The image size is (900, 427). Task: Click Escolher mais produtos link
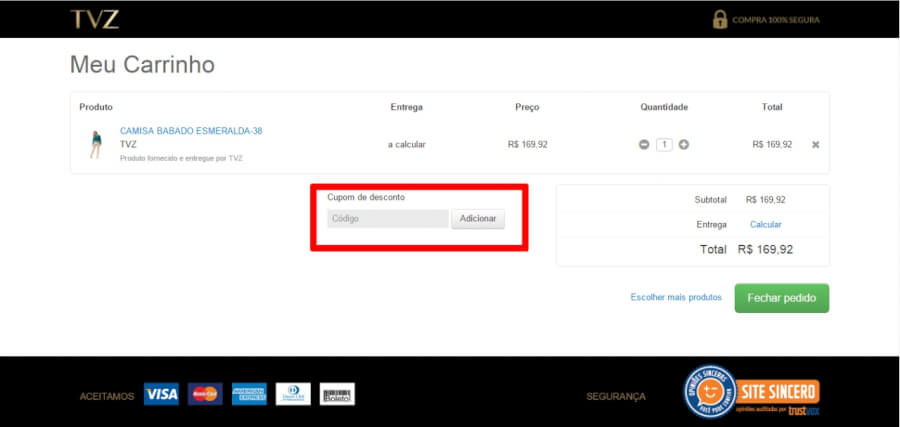[676, 298]
